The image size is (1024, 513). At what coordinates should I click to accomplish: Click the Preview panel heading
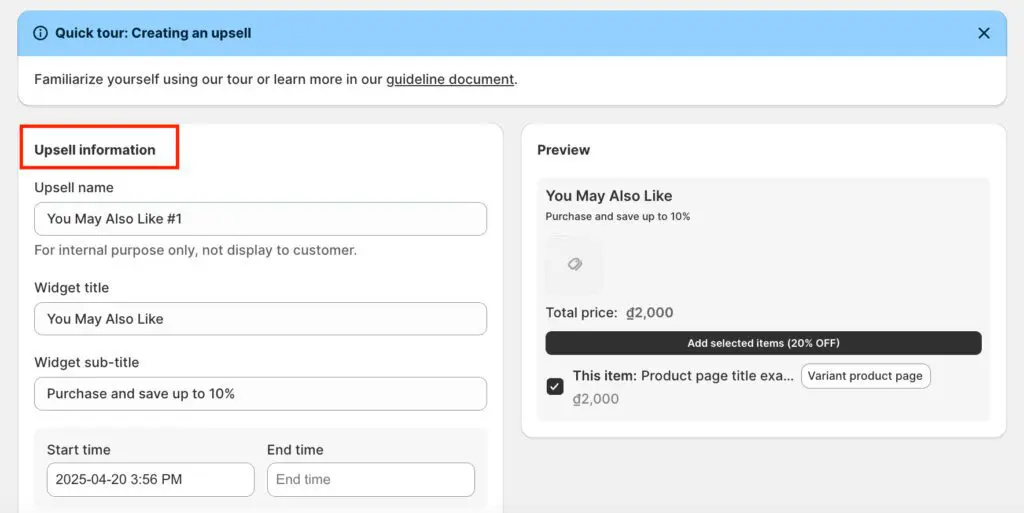[563, 150]
